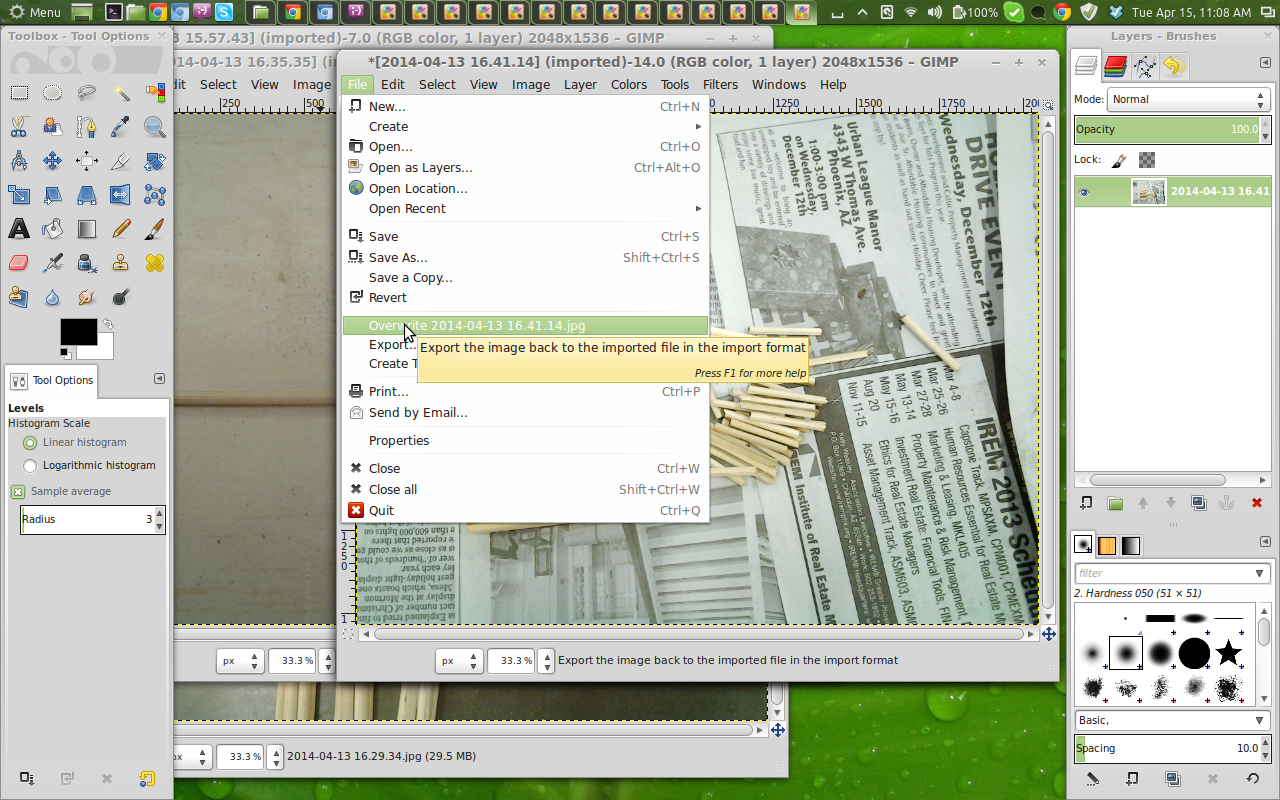Select the Scissors Select tool

click(19, 127)
